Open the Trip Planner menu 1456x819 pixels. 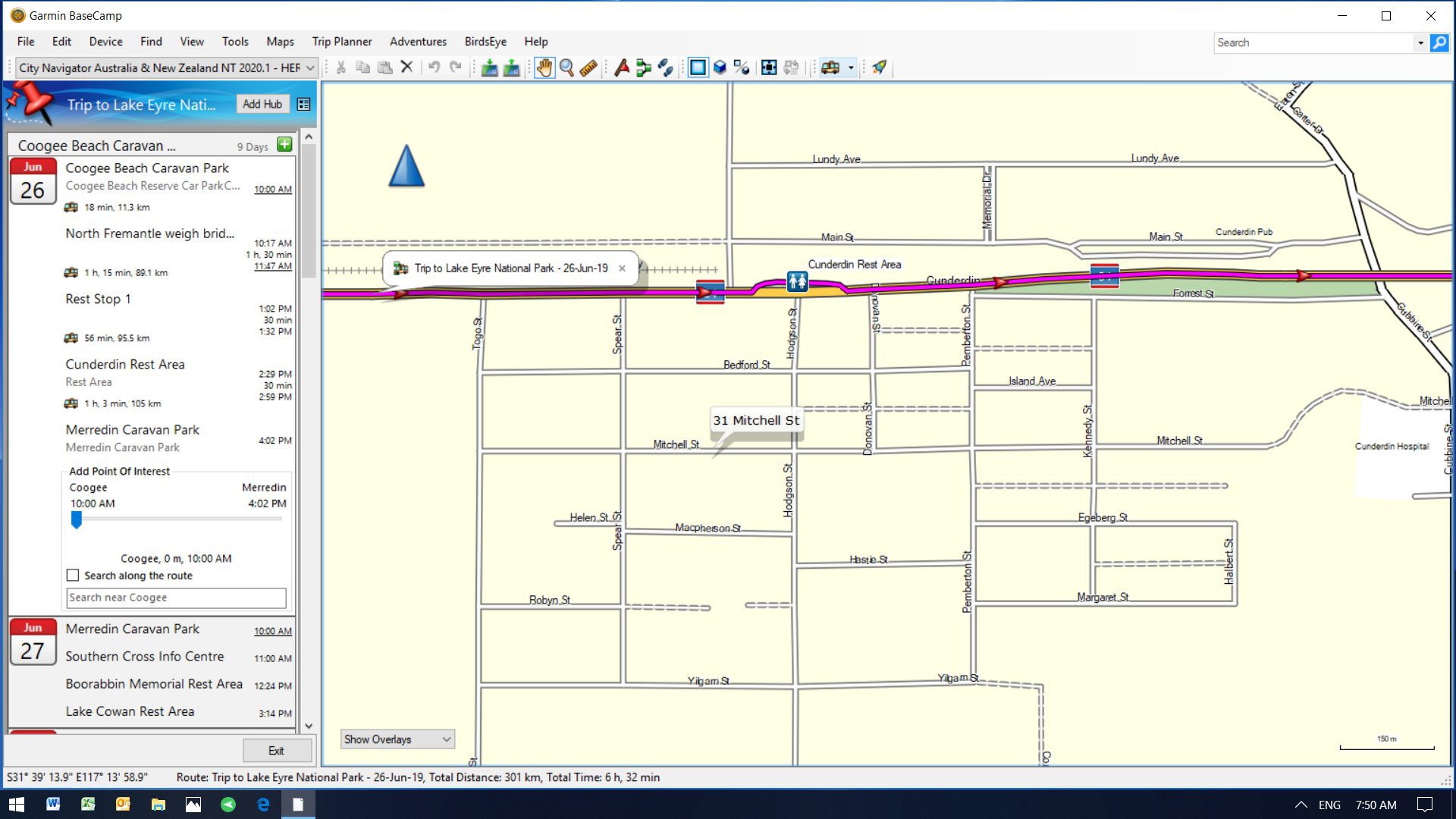pos(341,42)
